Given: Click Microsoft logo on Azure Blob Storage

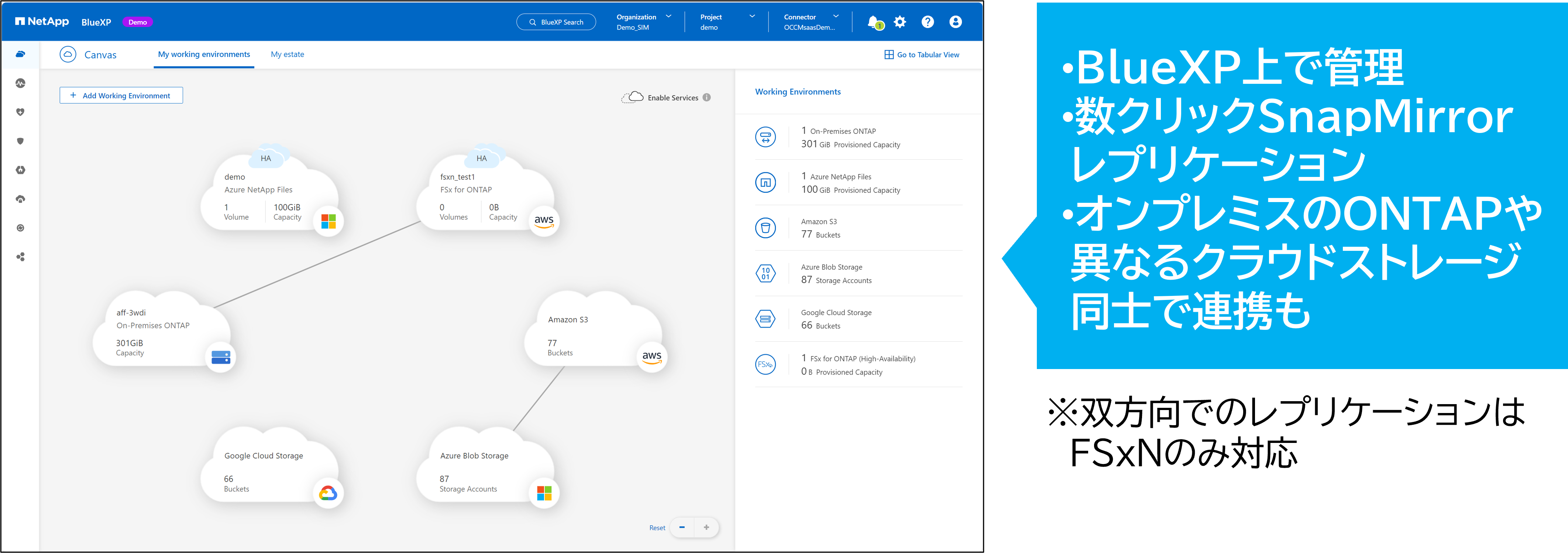Looking at the screenshot, I should [x=544, y=493].
